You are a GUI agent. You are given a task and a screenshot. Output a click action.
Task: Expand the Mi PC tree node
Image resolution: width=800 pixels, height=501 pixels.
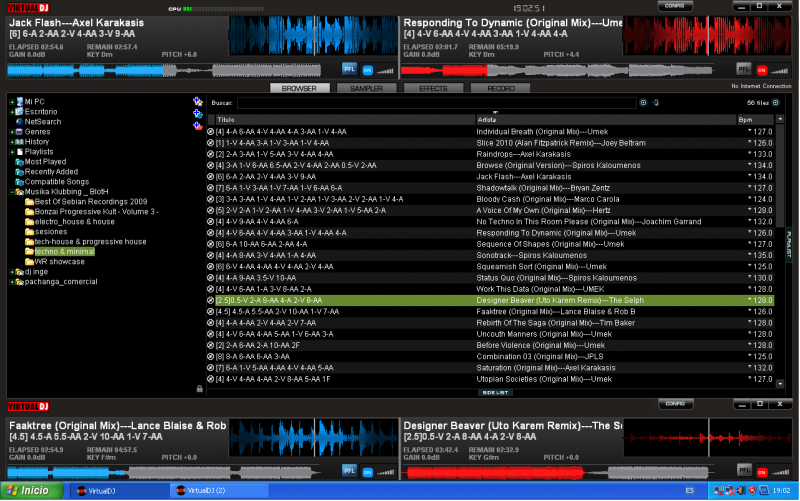click(12, 102)
